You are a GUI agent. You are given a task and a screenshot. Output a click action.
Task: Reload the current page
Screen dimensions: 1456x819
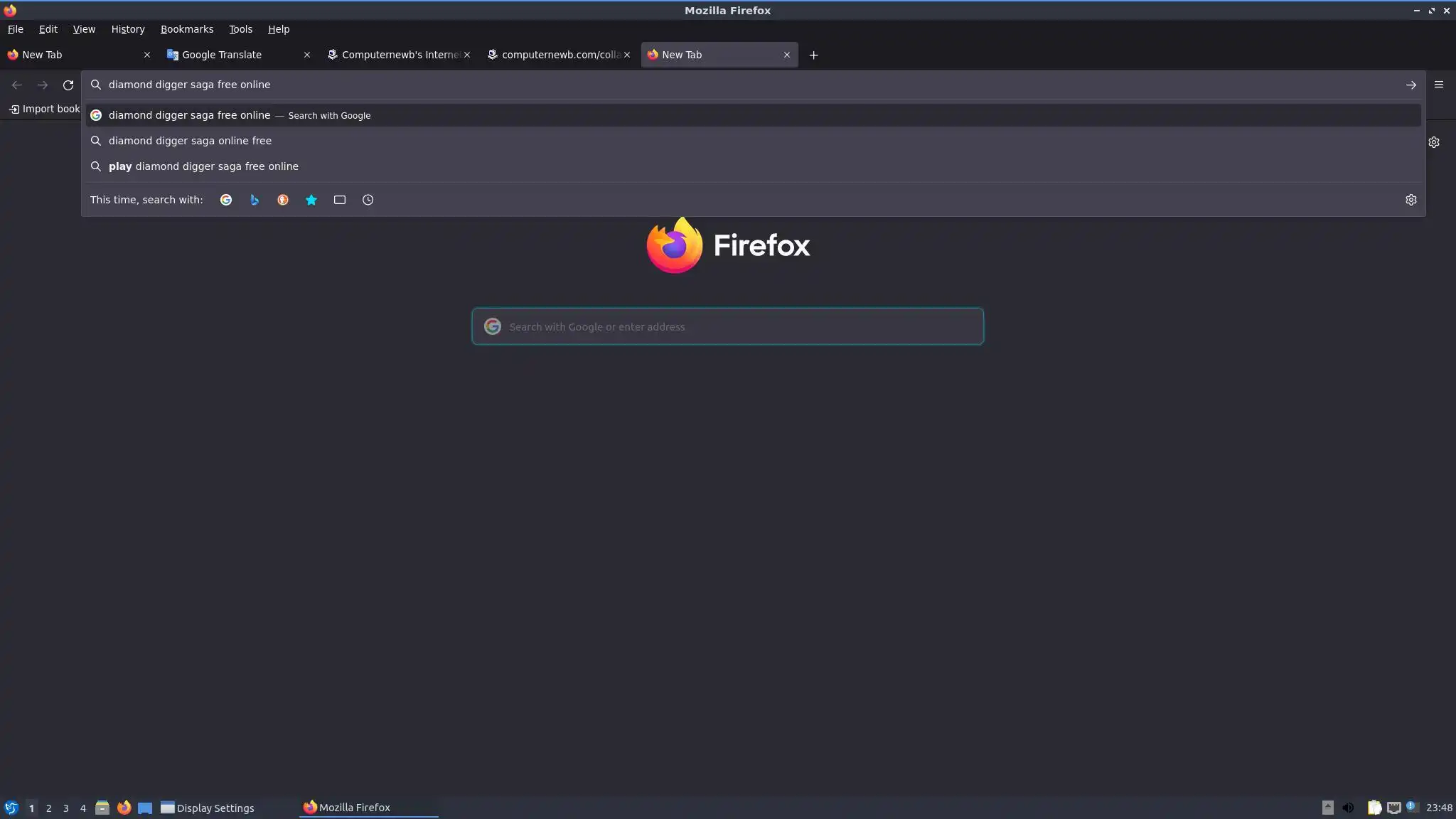pyautogui.click(x=68, y=85)
